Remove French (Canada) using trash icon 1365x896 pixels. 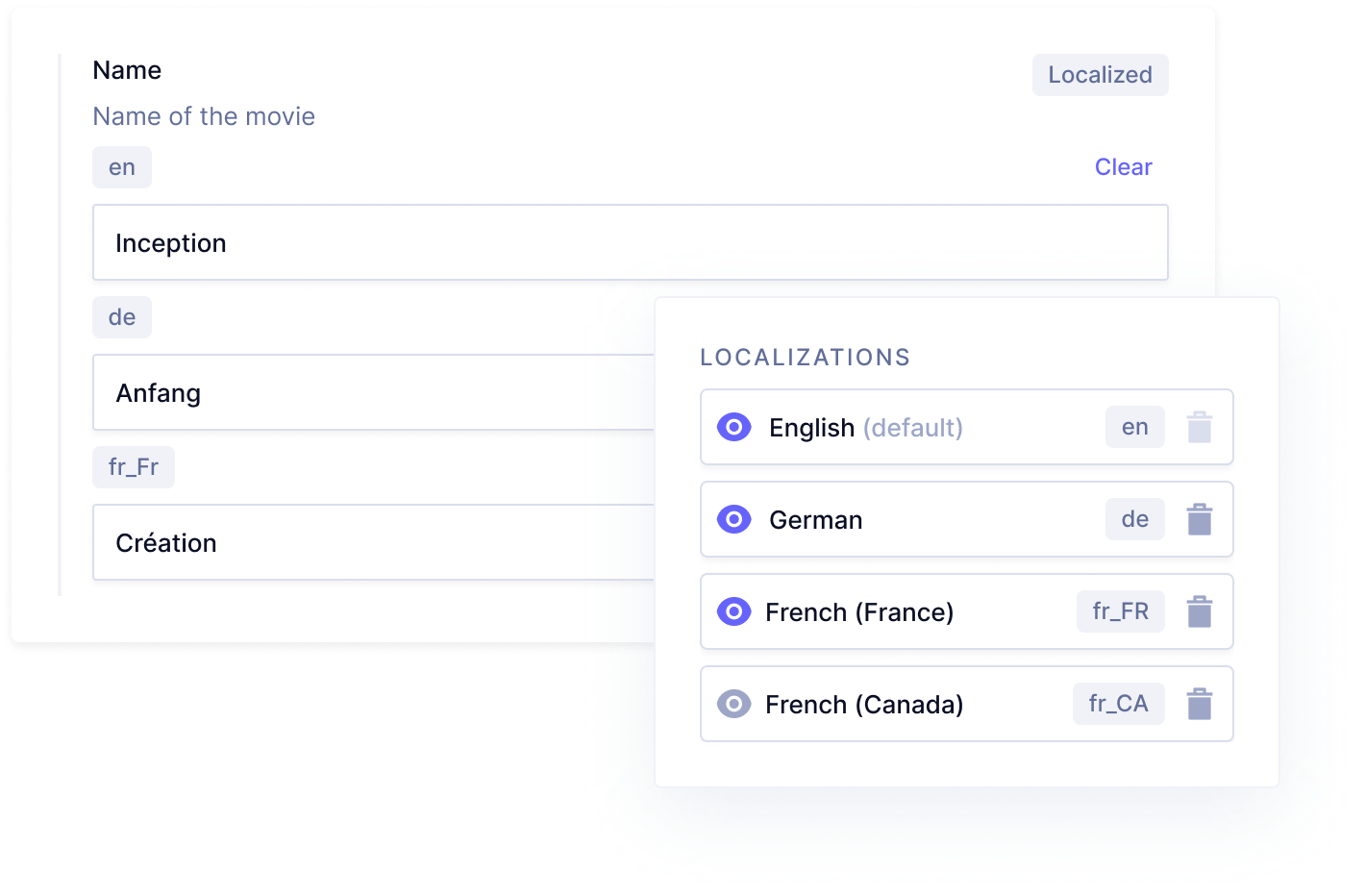coord(1199,704)
